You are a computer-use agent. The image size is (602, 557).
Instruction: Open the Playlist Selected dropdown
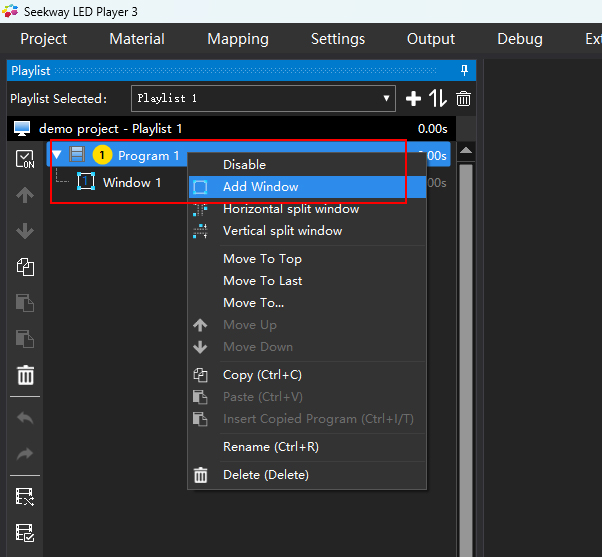[263, 99]
